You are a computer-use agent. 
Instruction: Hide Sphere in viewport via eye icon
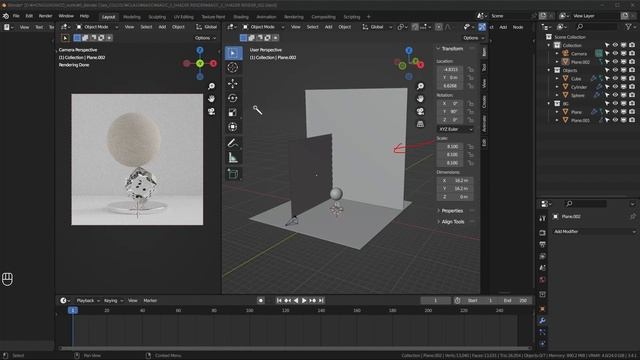tap(615, 95)
